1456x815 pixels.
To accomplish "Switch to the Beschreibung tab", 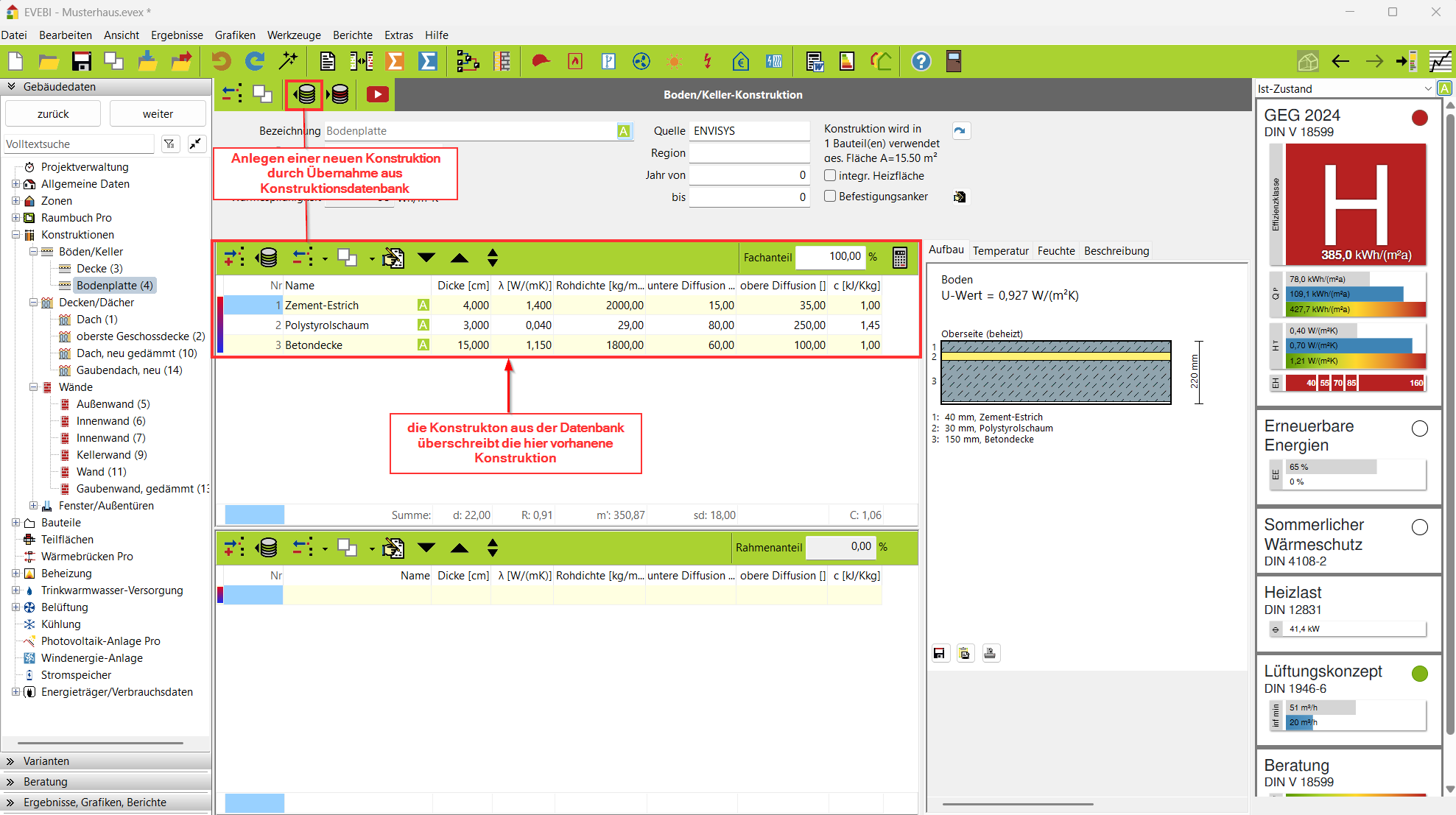I will pos(1116,250).
